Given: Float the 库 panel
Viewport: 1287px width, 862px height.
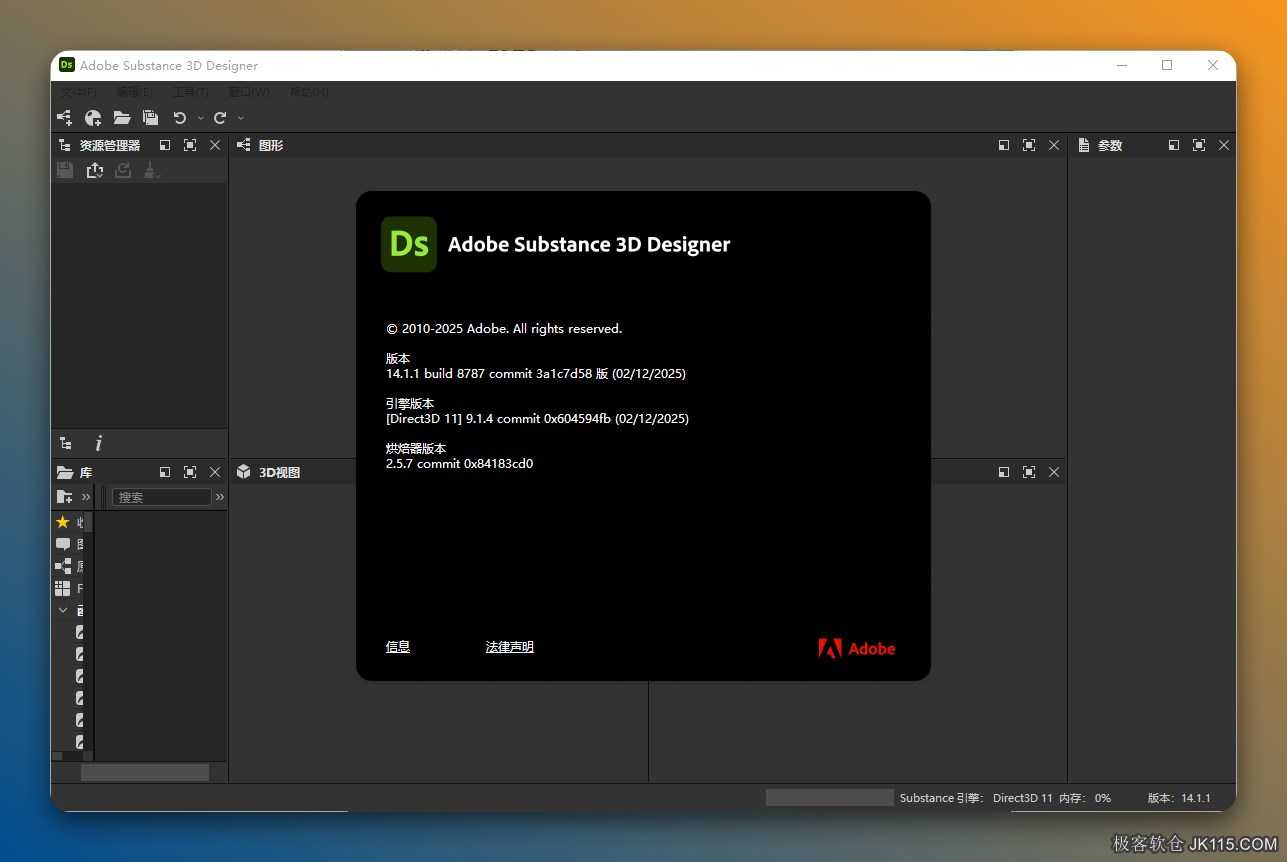Looking at the screenshot, I should click(165, 472).
